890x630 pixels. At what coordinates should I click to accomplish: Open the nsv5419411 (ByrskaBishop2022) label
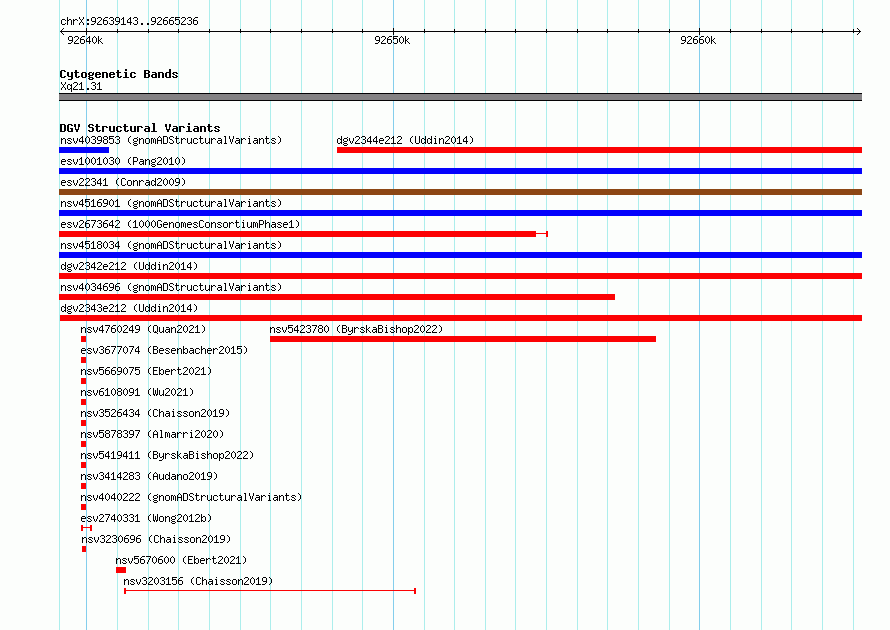(167, 455)
